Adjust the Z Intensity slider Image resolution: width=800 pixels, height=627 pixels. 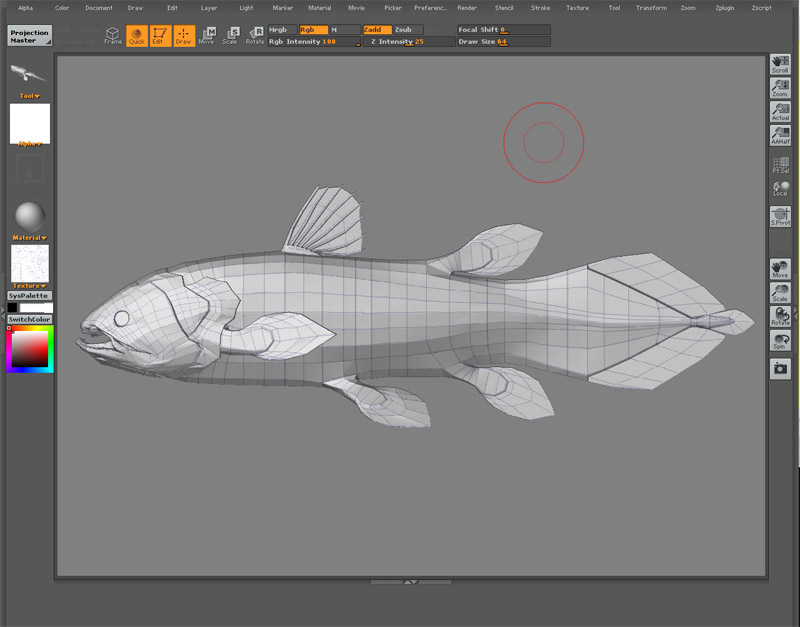[407, 42]
